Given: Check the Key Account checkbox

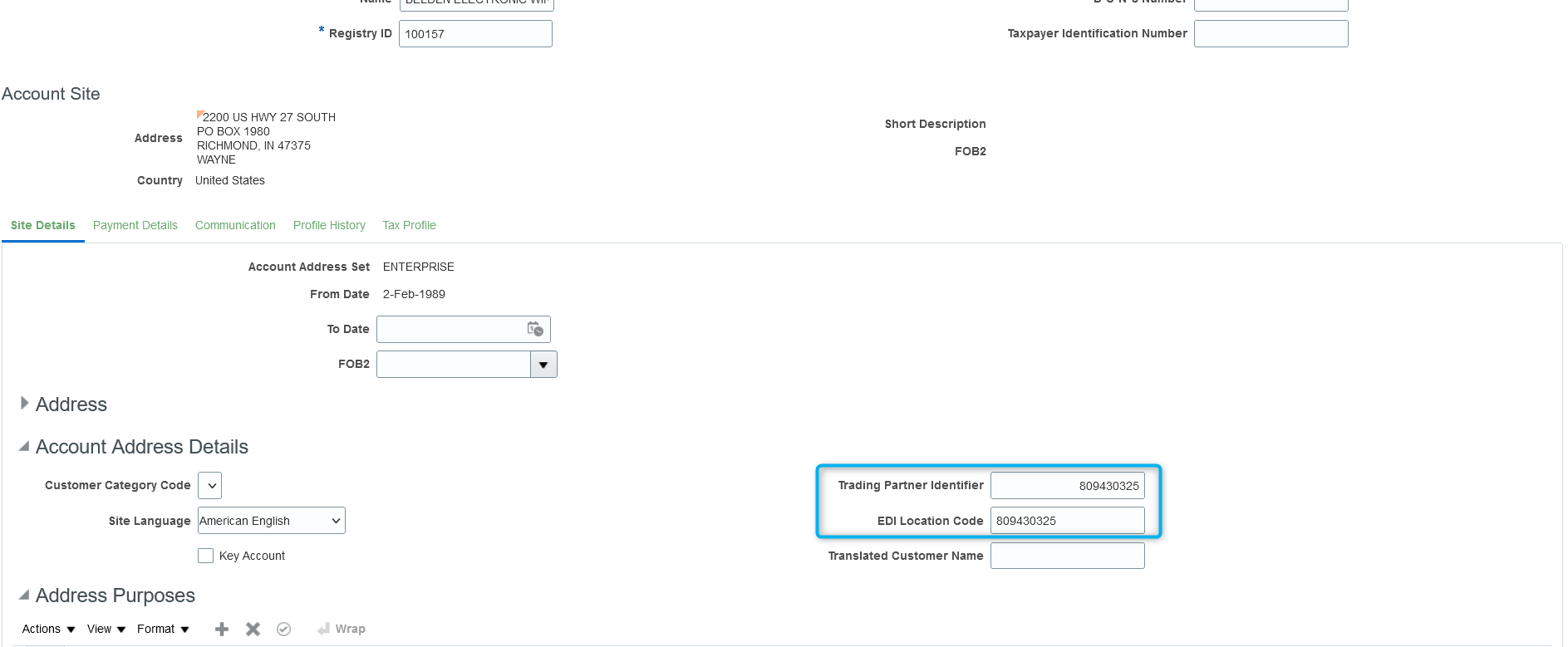Looking at the screenshot, I should [206, 556].
